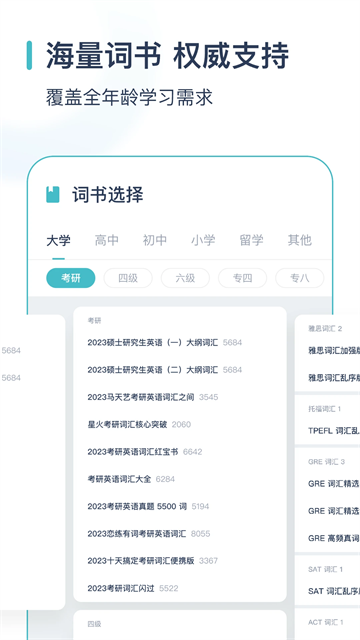Select the 专四 filter chip
The height and width of the screenshot is (640, 360).
tap(242, 278)
